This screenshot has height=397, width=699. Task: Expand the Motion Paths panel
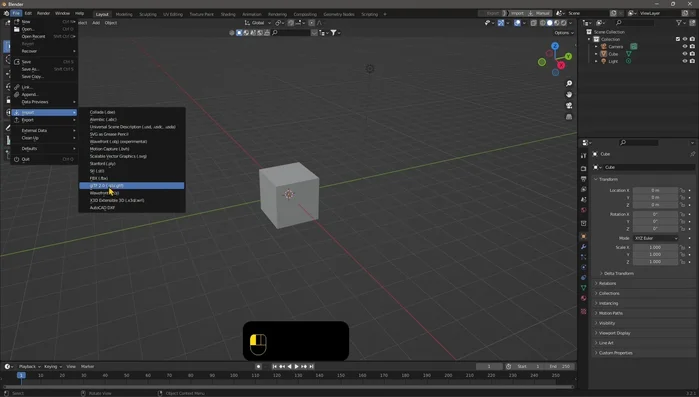coord(610,313)
